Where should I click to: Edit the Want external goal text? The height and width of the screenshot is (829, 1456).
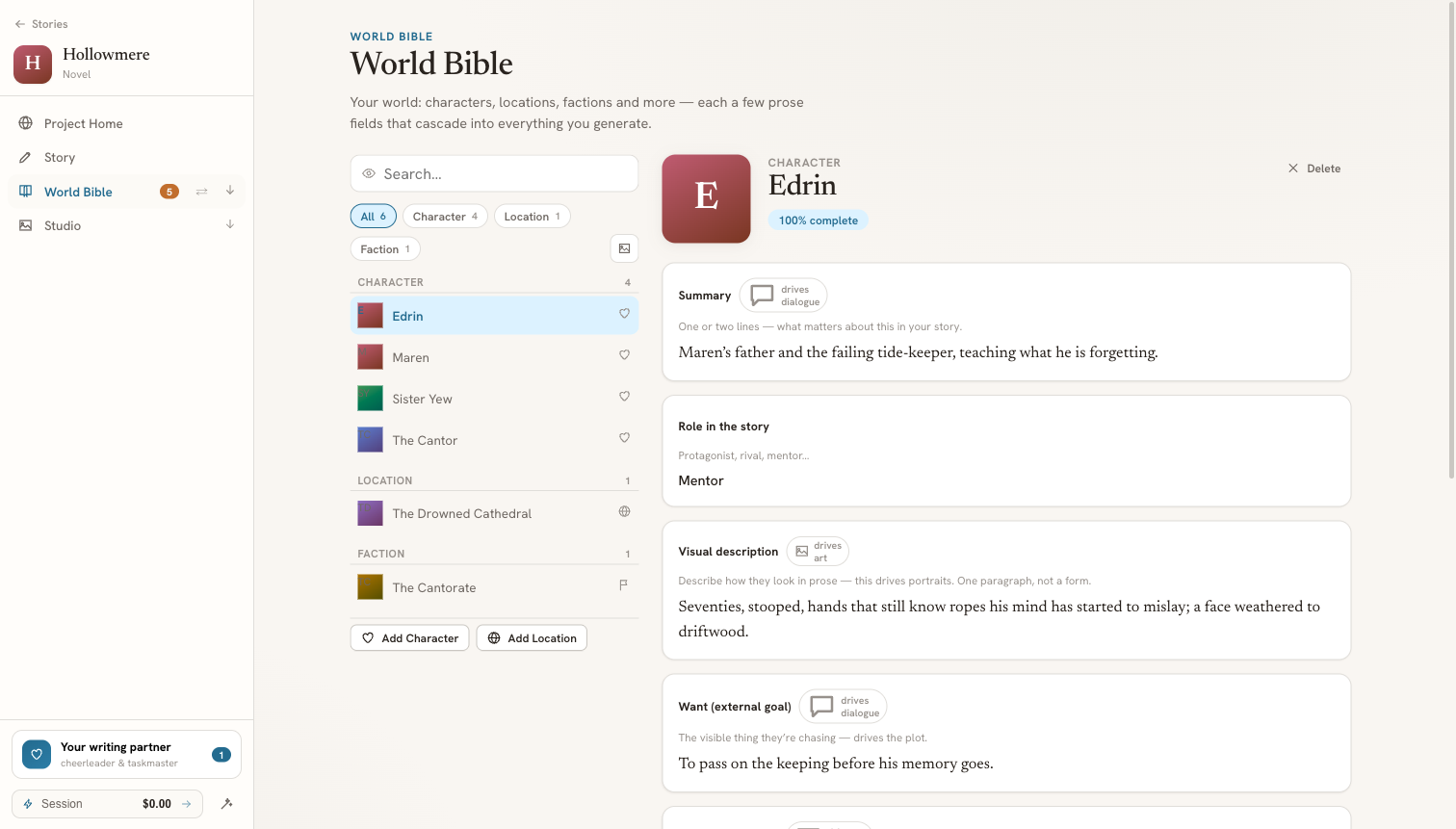coord(1006,764)
